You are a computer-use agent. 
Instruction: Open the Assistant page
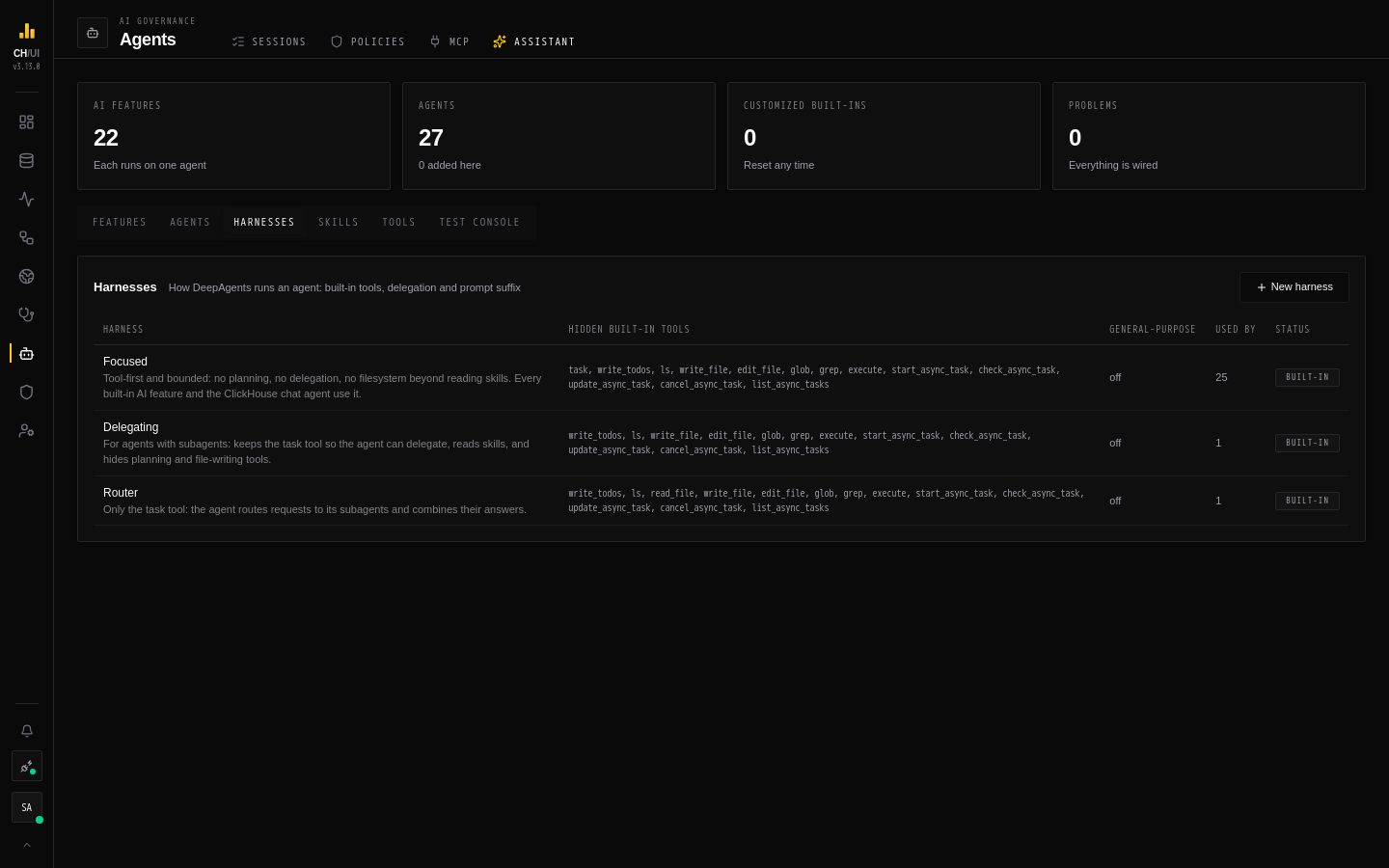[534, 41]
